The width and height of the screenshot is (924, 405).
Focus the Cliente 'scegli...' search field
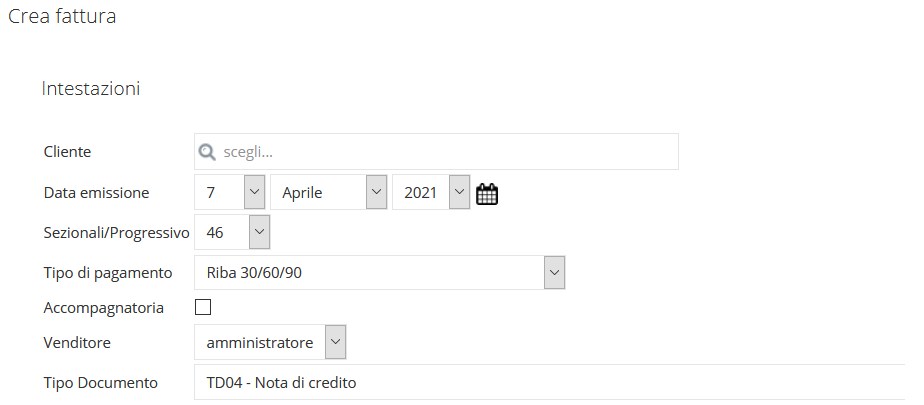click(436, 152)
